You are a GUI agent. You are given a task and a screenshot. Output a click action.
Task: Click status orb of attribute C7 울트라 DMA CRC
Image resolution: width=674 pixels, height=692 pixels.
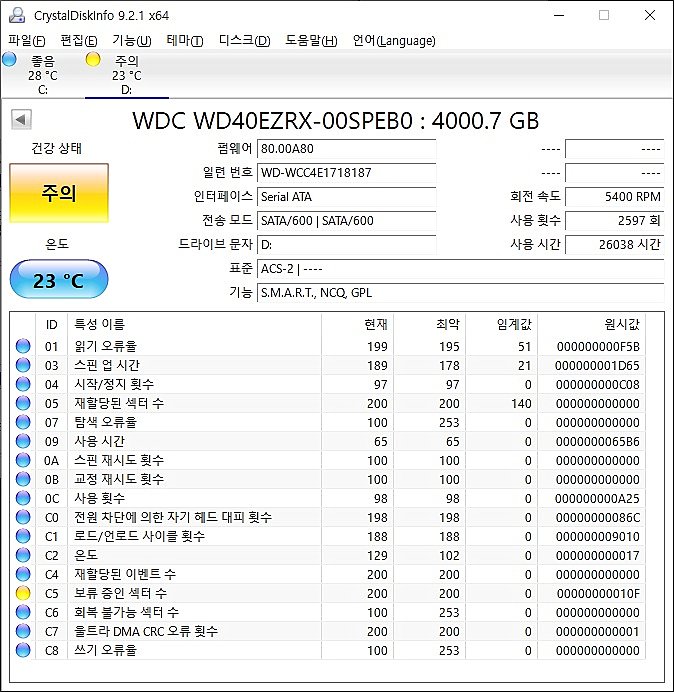tap(23, 631)
